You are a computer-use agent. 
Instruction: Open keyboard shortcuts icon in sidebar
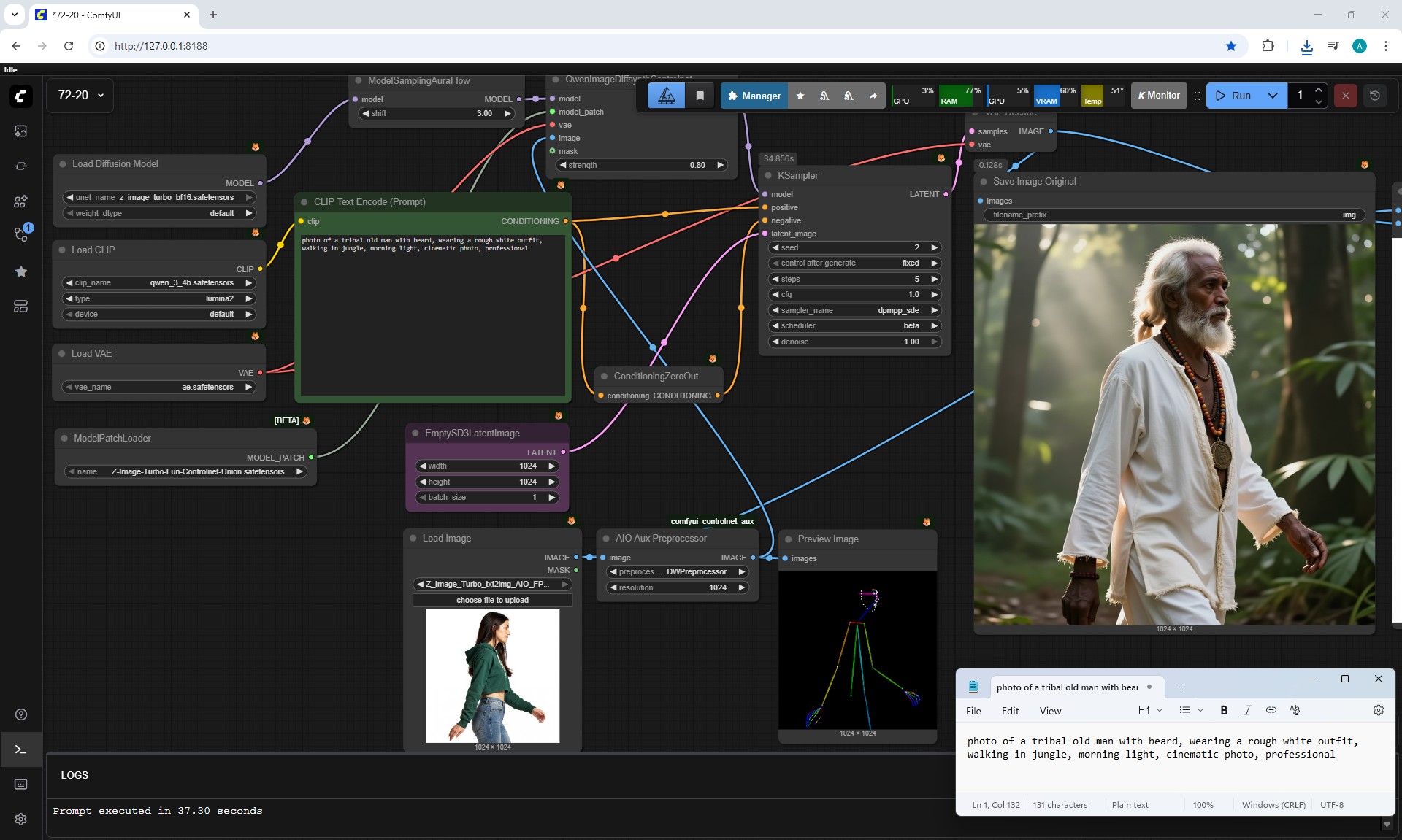coord(20,784)
